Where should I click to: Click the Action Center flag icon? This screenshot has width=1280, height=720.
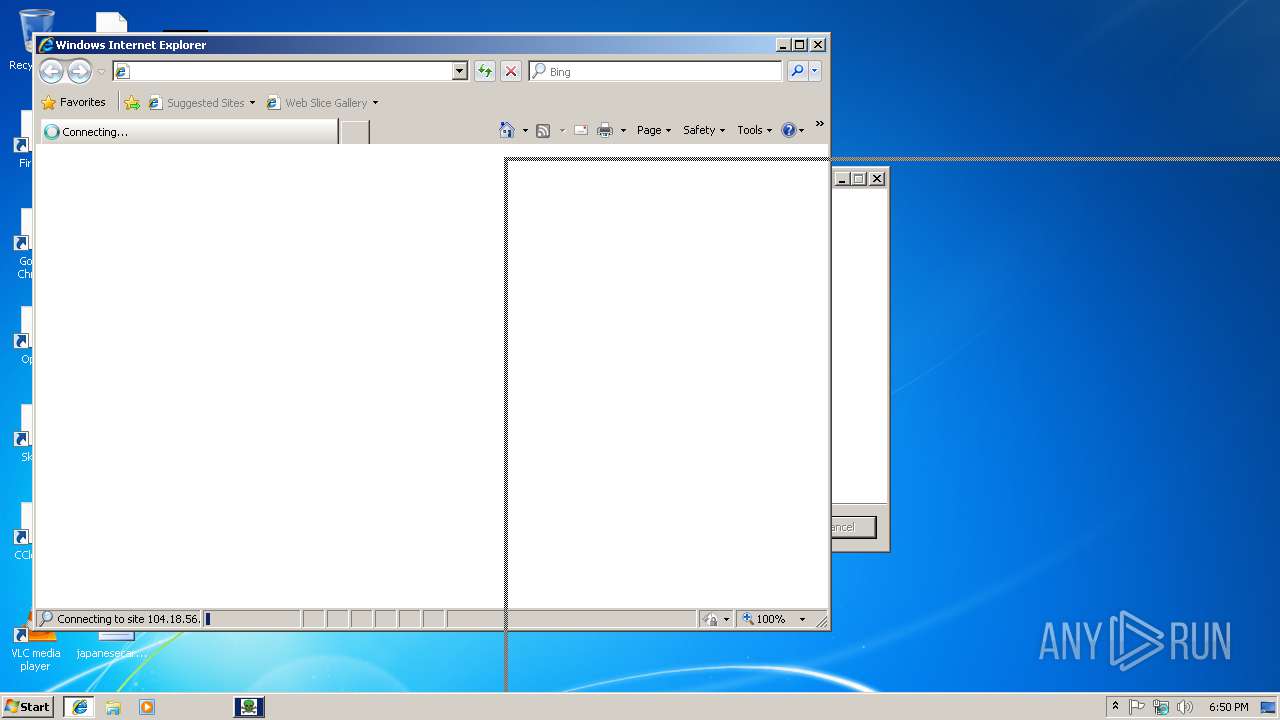1137,706
